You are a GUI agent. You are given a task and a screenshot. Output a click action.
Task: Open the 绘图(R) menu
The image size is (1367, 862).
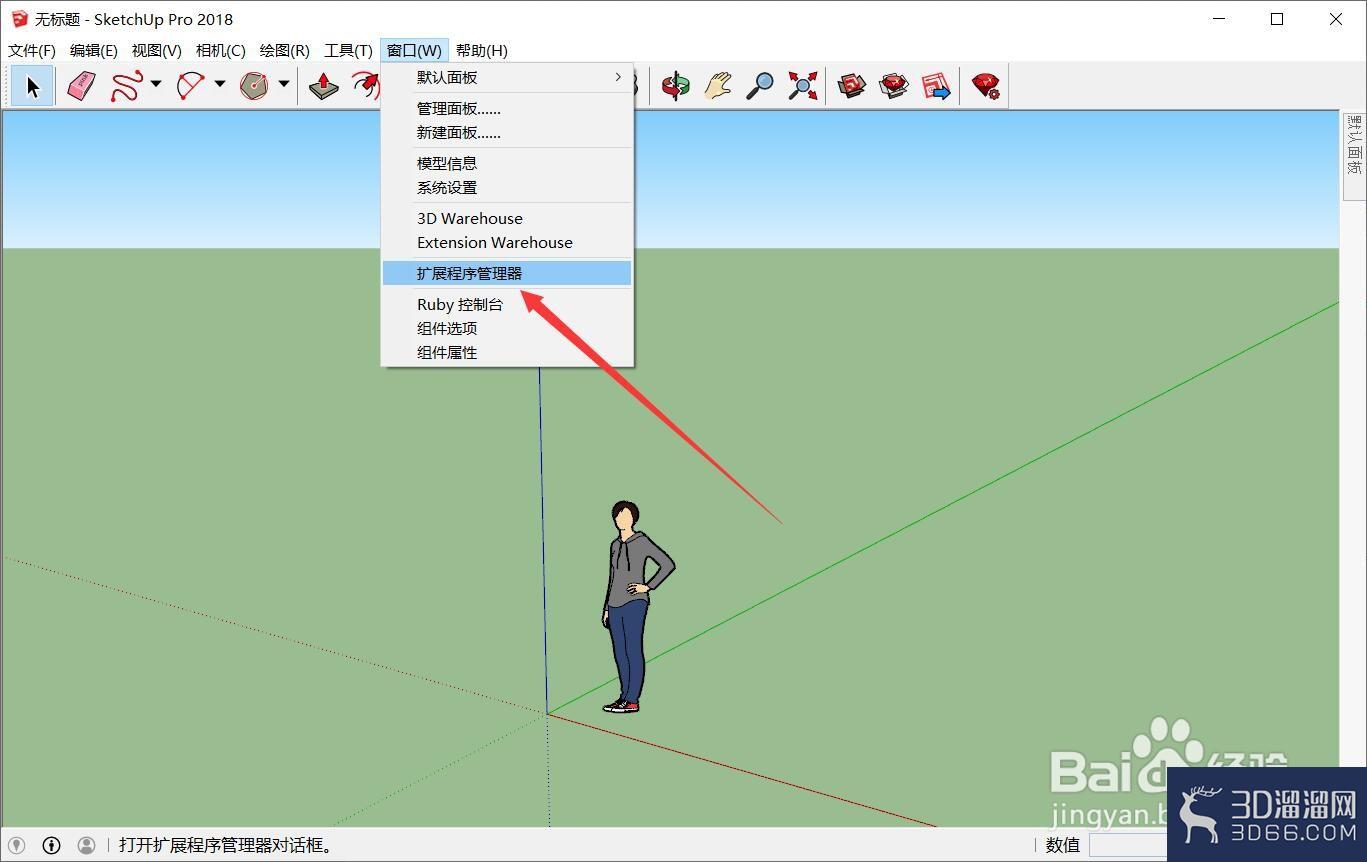click(x=285, y=50)
